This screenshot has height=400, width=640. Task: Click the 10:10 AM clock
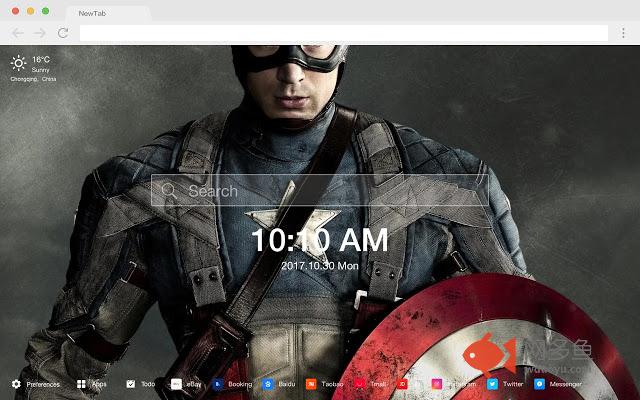320,240
